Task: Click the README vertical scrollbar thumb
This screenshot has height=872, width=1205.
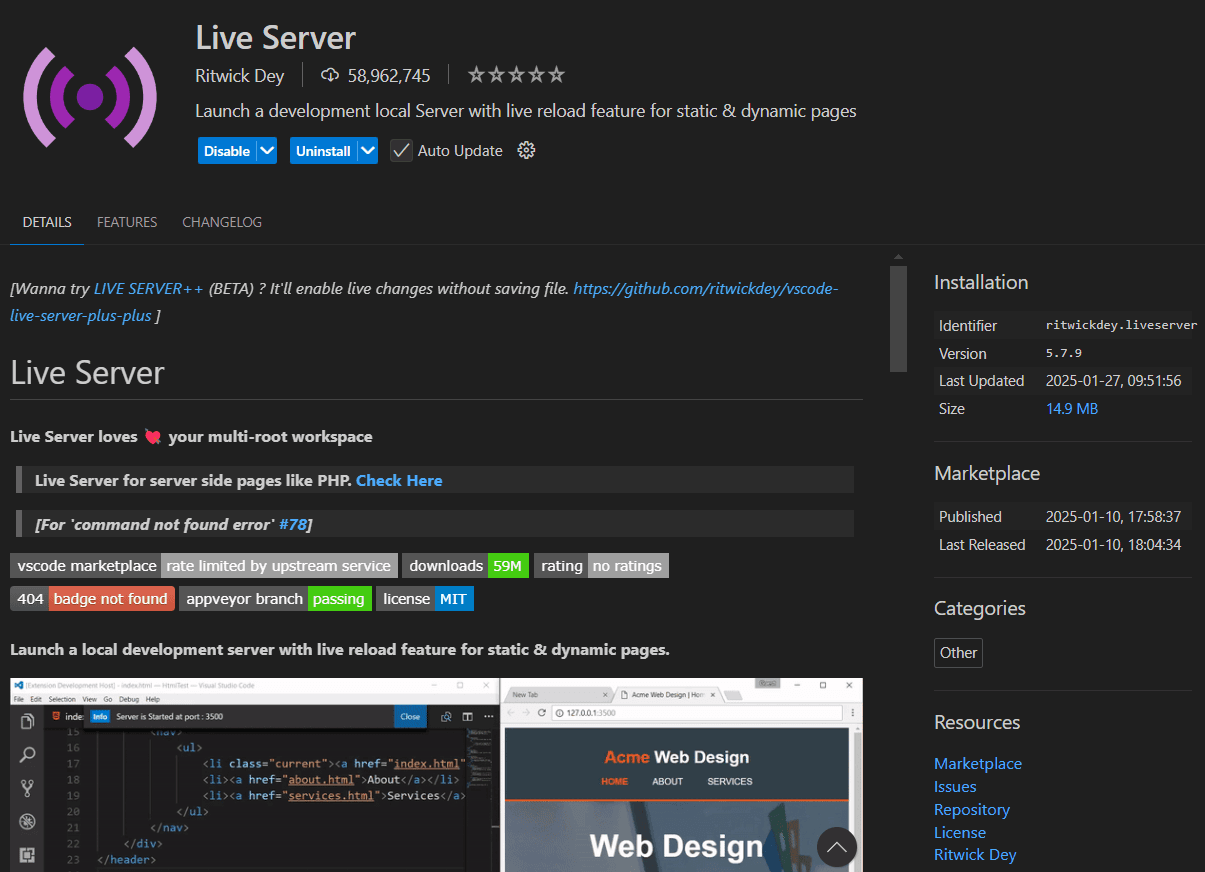Action: coord(898,319)
